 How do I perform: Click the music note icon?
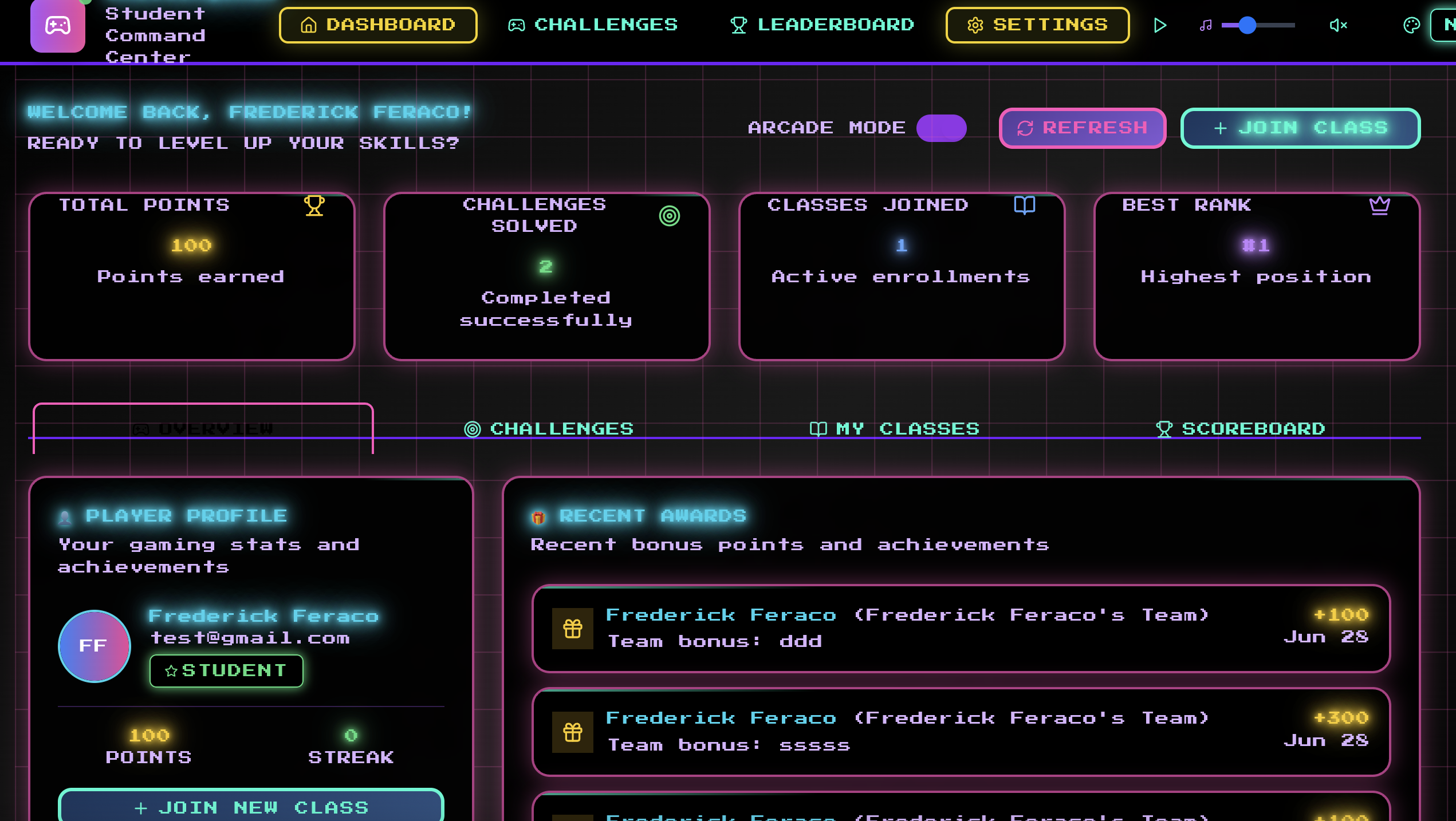tap(1206, 25)
